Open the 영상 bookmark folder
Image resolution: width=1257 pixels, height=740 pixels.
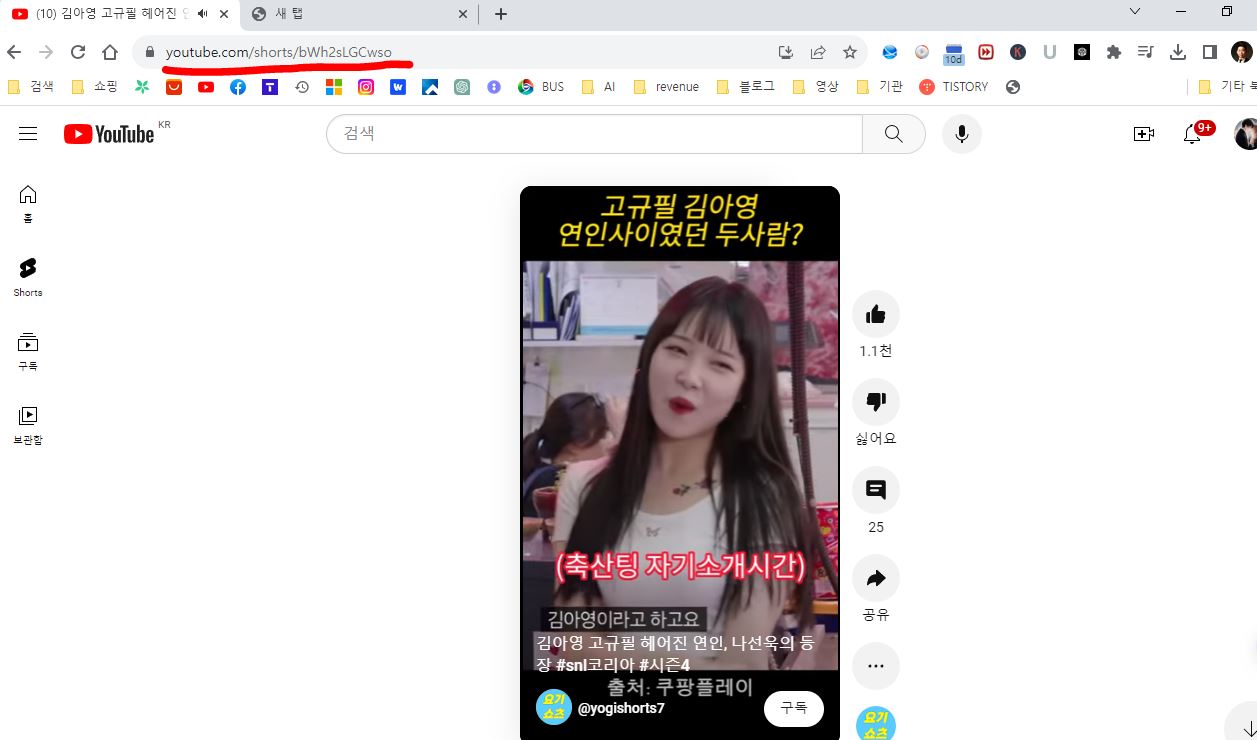coord(815,87)
